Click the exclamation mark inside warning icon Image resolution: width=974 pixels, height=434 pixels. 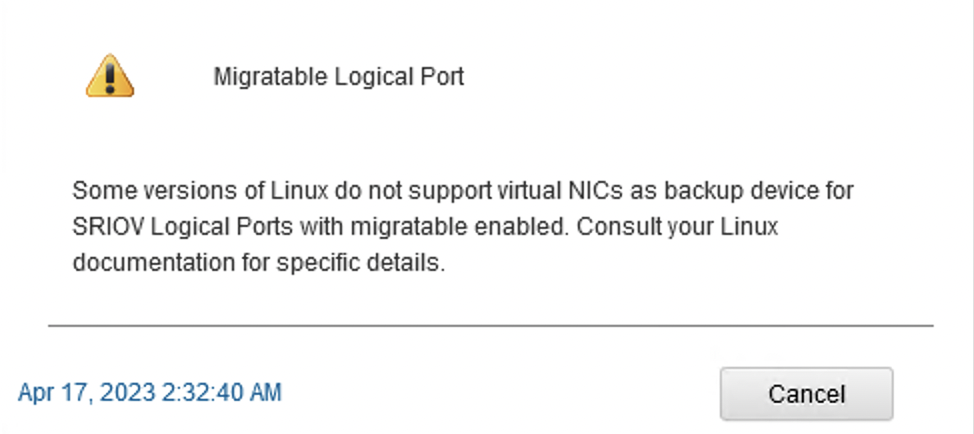110,78
